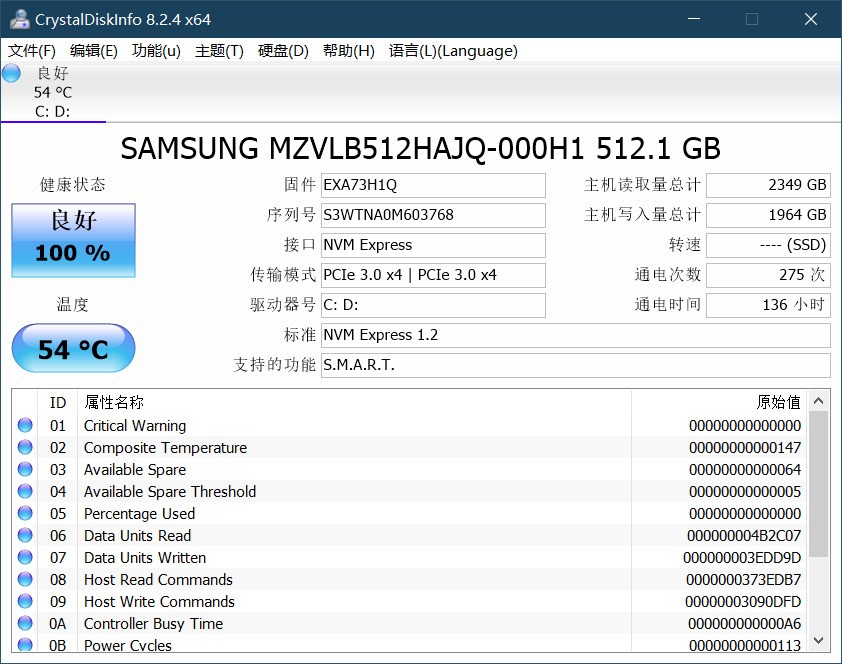Click the 54 °C temperature button

click(x=73, y=349)
